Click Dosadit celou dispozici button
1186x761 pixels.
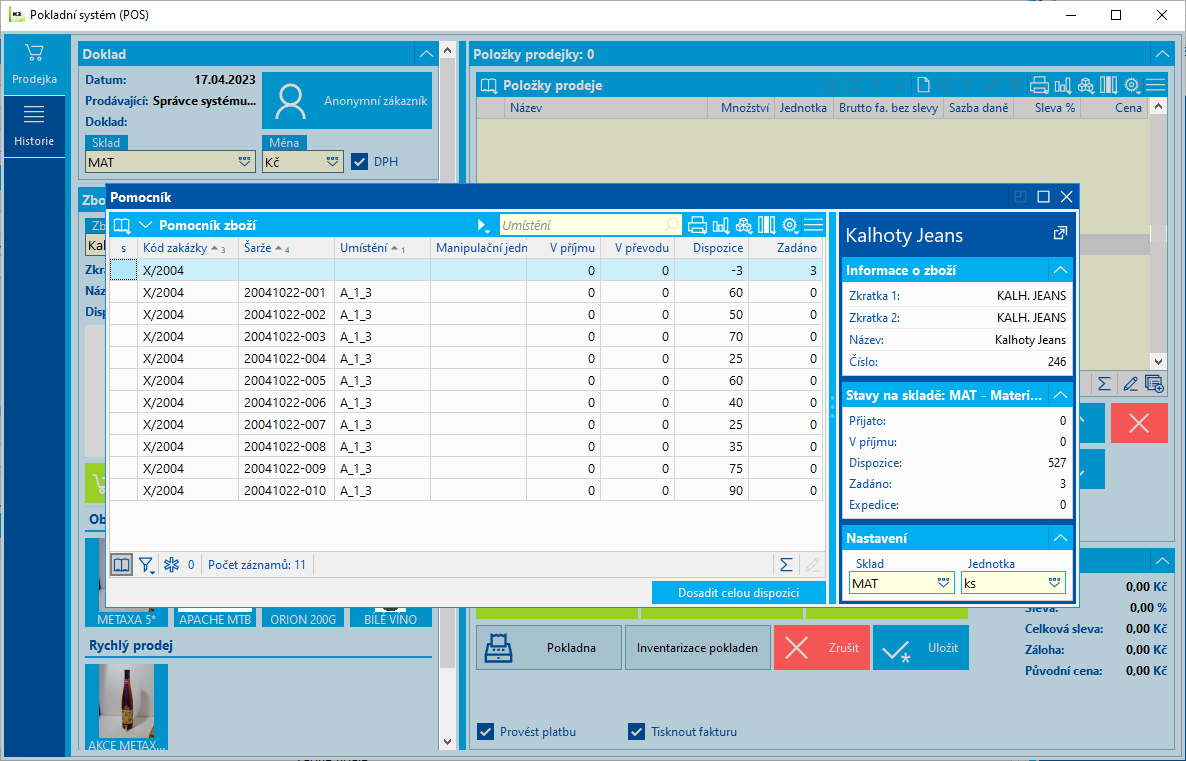(x=738, y=592)
